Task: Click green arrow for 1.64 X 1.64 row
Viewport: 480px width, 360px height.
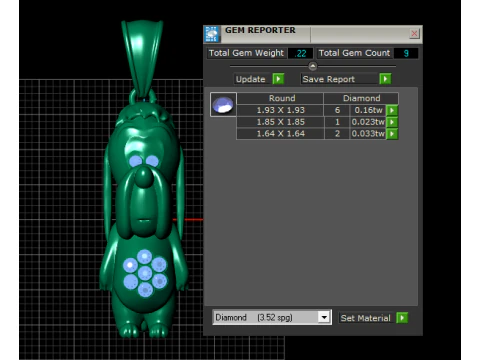Action: 392,134
